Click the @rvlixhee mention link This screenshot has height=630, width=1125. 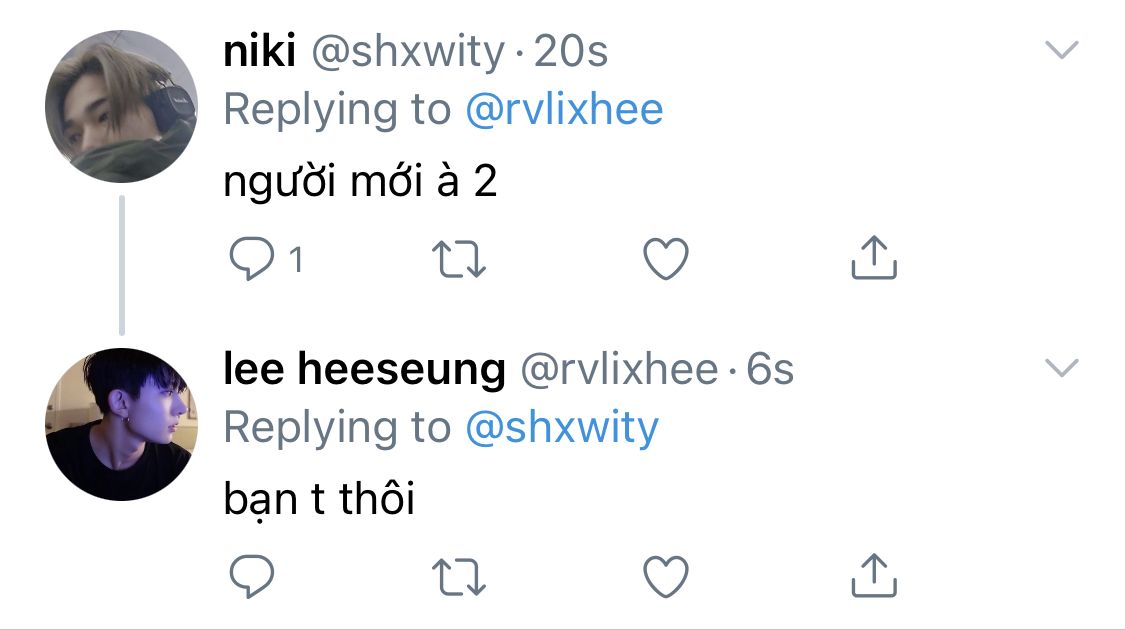pyautogui.click(x=564, y=110)
